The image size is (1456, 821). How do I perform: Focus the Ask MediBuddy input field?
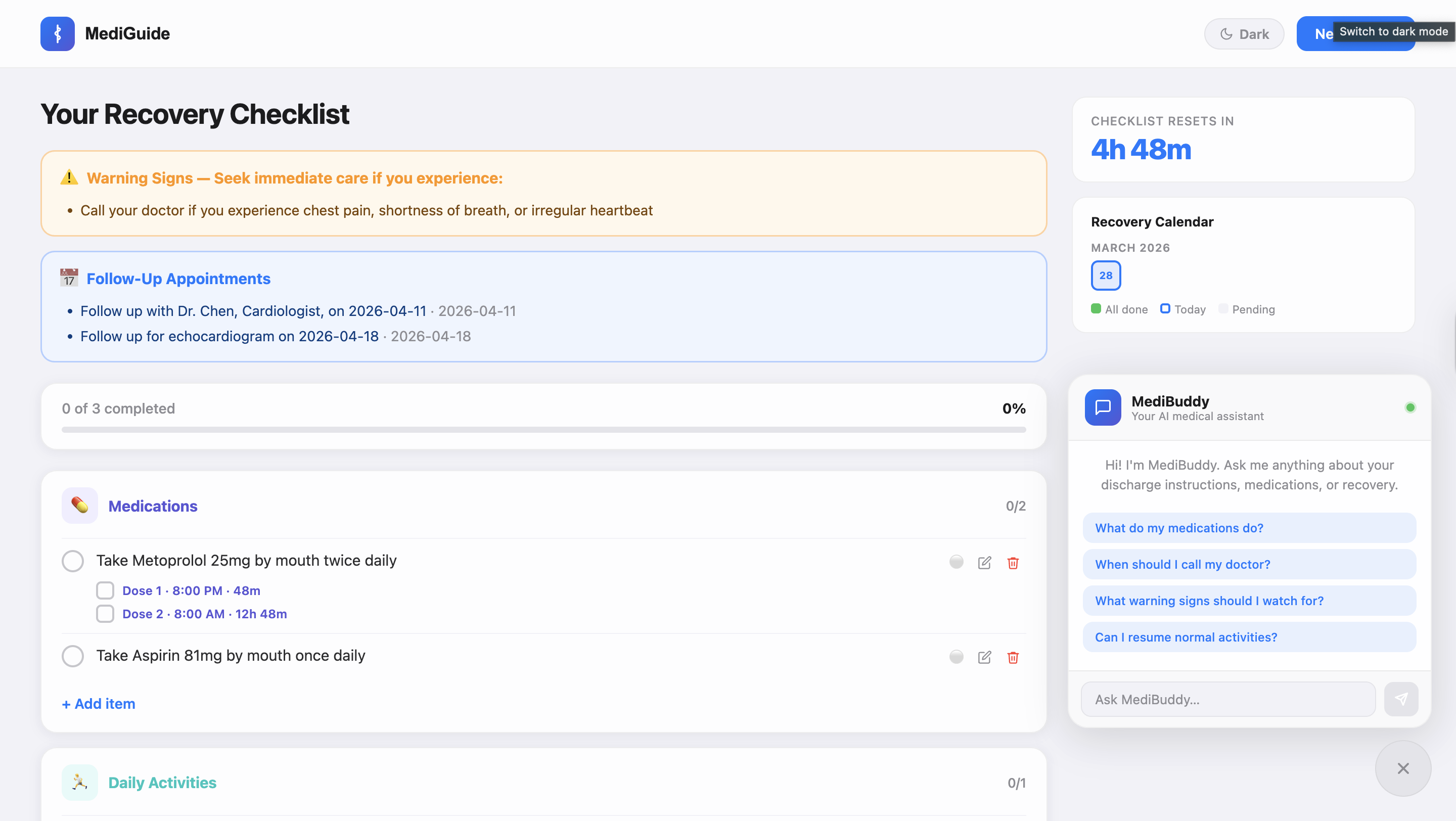(x=1227, y=699)
